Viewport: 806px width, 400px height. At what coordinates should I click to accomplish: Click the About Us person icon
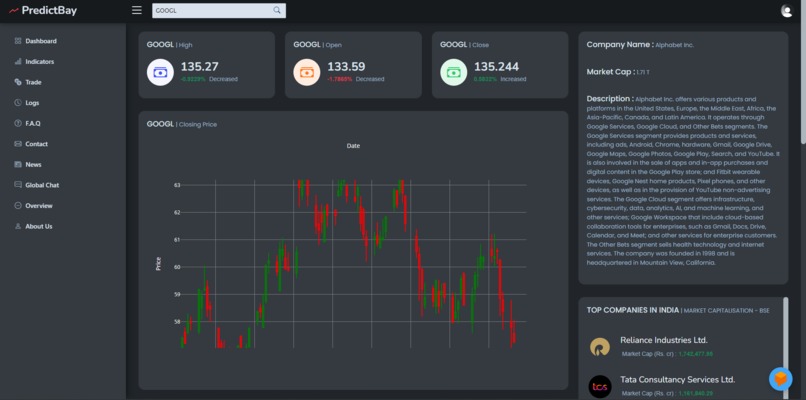pos(18,226)
